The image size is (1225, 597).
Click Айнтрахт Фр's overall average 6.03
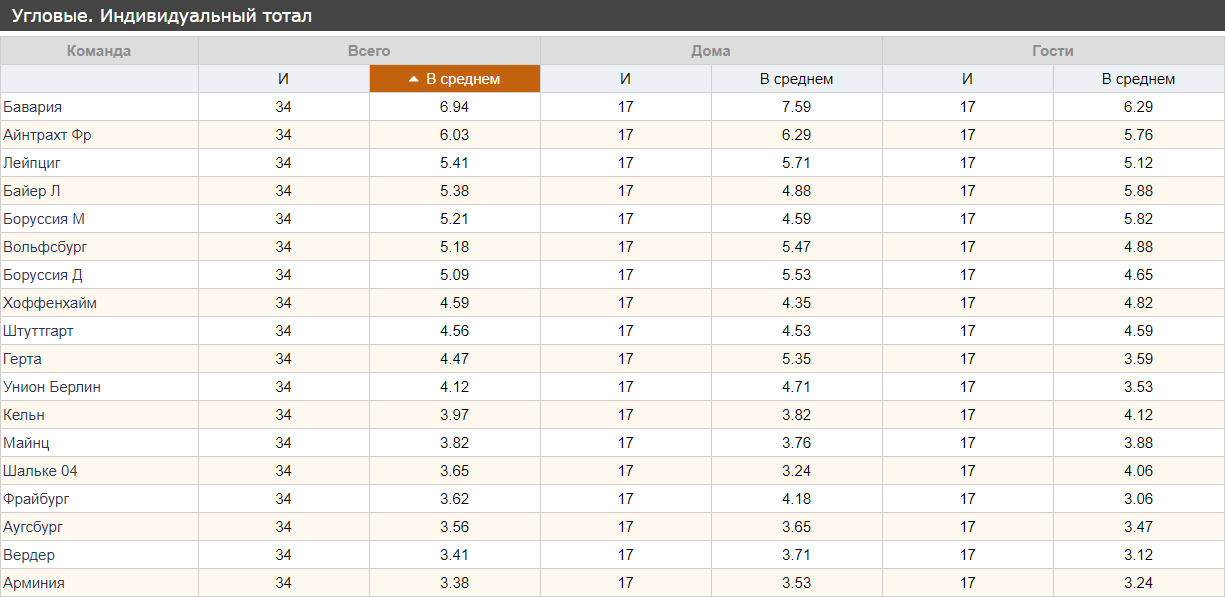click(455, 135)
